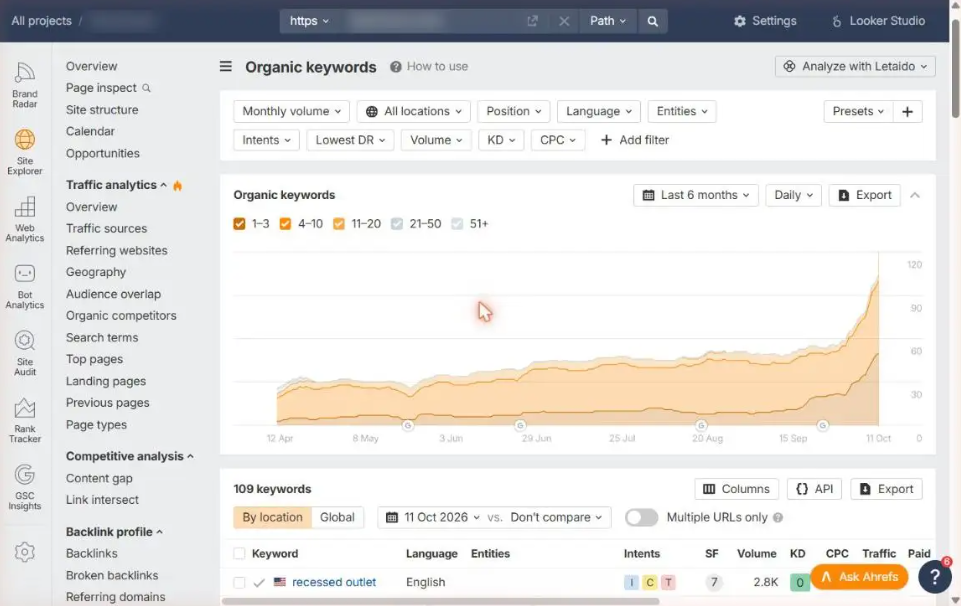Viewport: 961px width, 606px height.
Task: Click the checkmark icon beside recessed outlet
Action: pyautogui.click(x=259, y=582)
